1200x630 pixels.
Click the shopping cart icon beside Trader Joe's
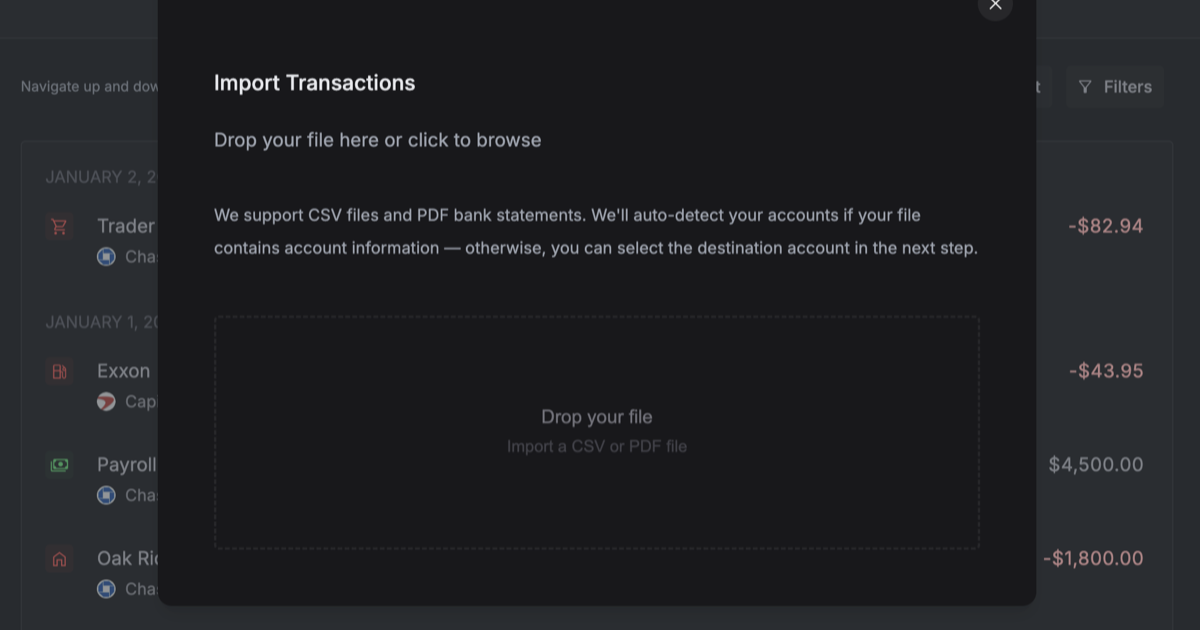[x=59, y=226]
